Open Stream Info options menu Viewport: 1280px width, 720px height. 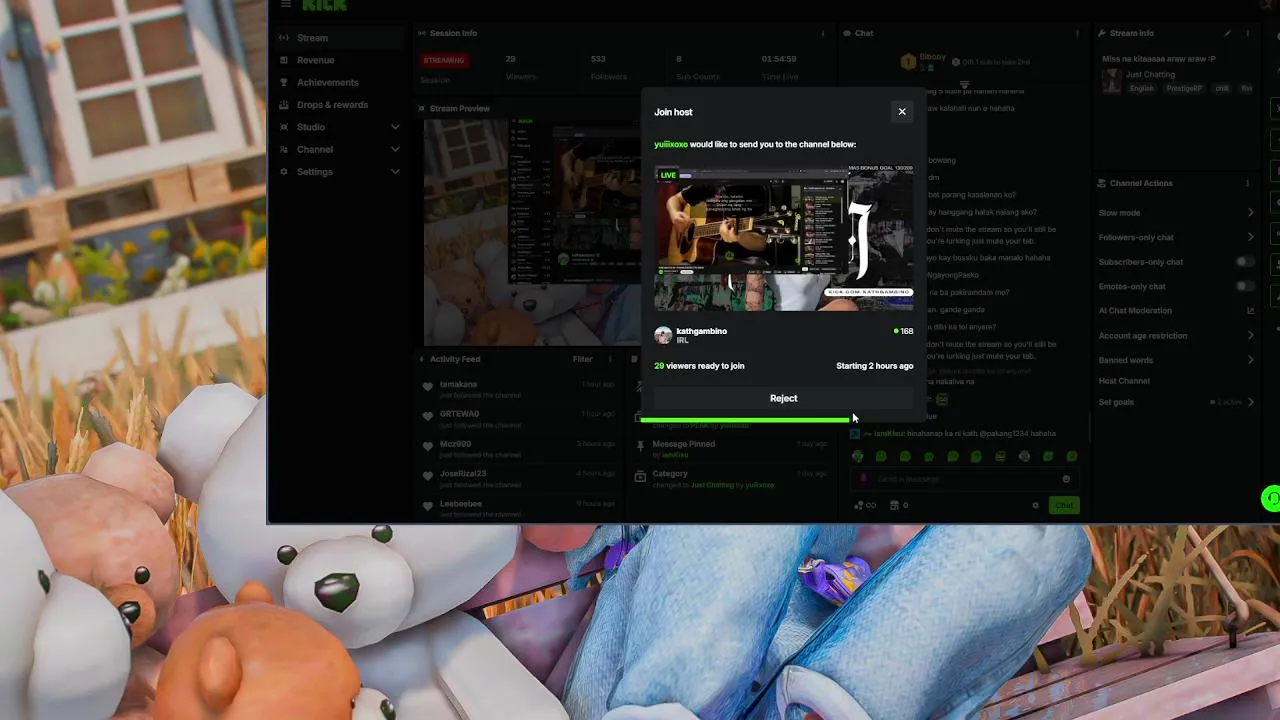(1247, 33)
